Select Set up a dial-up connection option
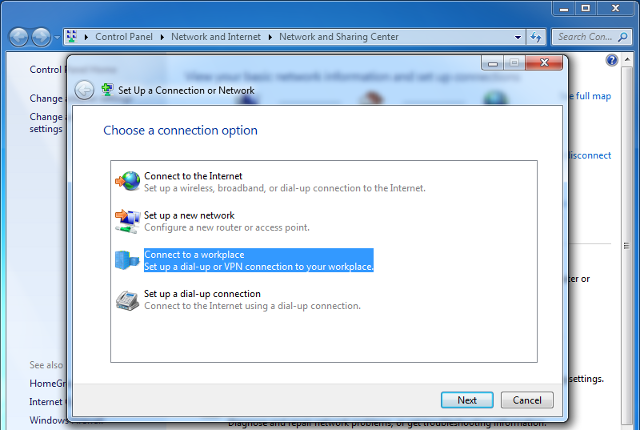The height and width of the screenshot is (430, 640). pos(202,294)
